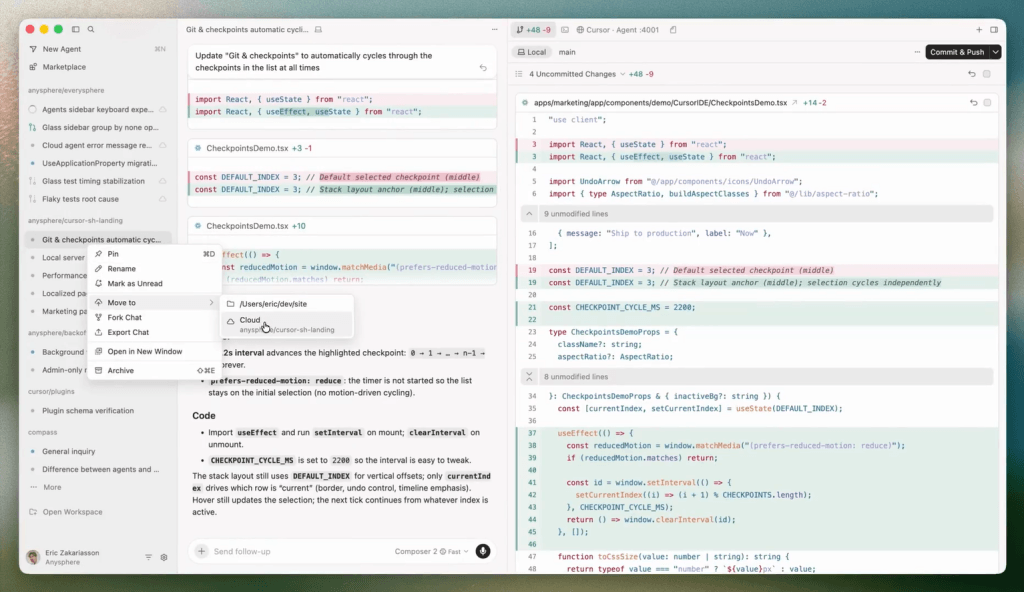1024x592 pixels.
Task: Click the search magnifier icon in sidebar header
Action: pyautogui.click(x=91, y=30)
